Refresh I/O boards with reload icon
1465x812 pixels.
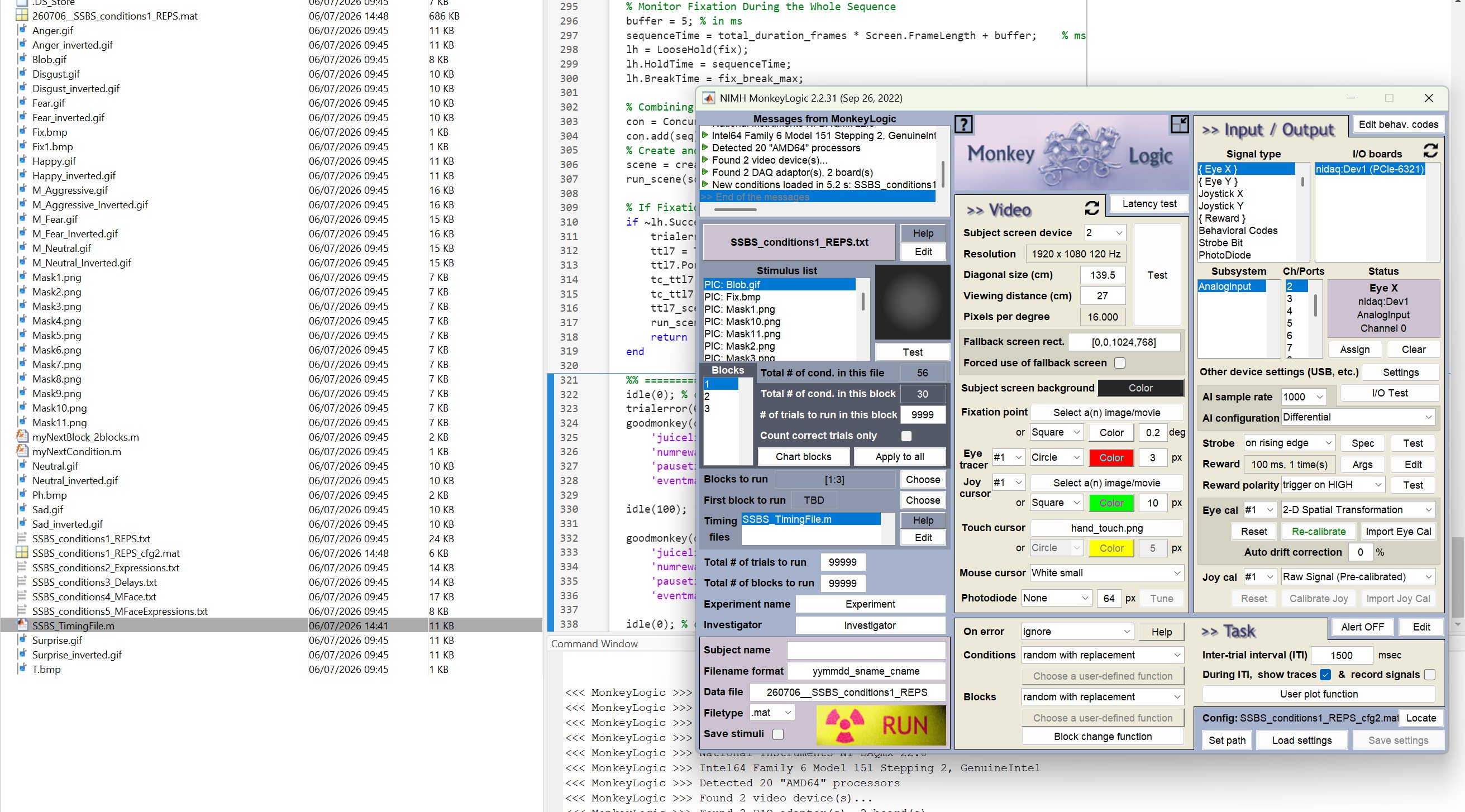point(1430,151)
